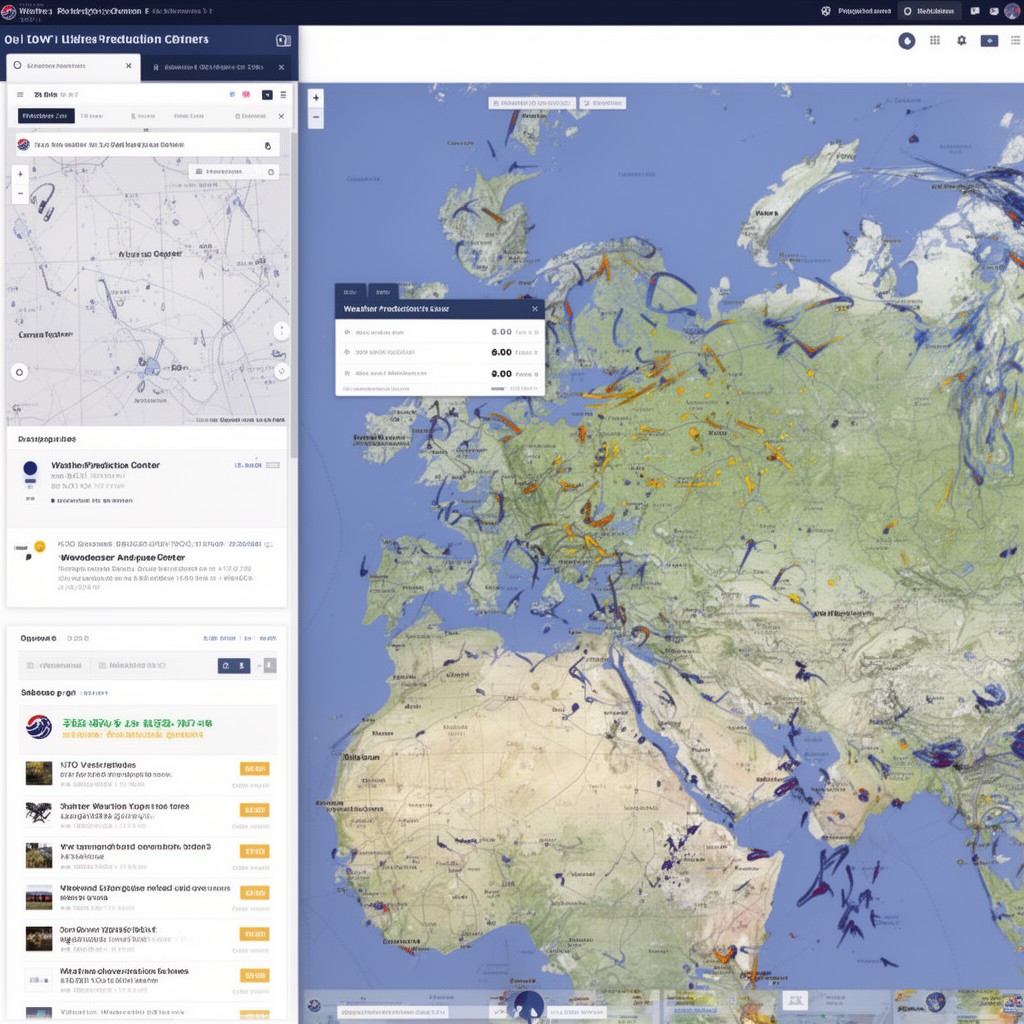The height and width of the screenshot is (1024, 1024).
Task: Open notifications bell above the main map
Action: 962,40
